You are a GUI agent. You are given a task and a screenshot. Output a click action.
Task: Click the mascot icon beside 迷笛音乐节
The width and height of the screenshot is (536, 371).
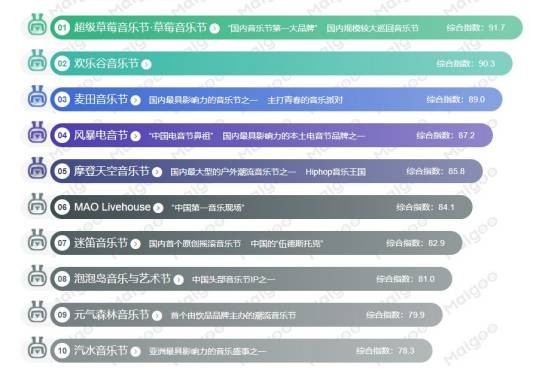[x=37, y=240]
